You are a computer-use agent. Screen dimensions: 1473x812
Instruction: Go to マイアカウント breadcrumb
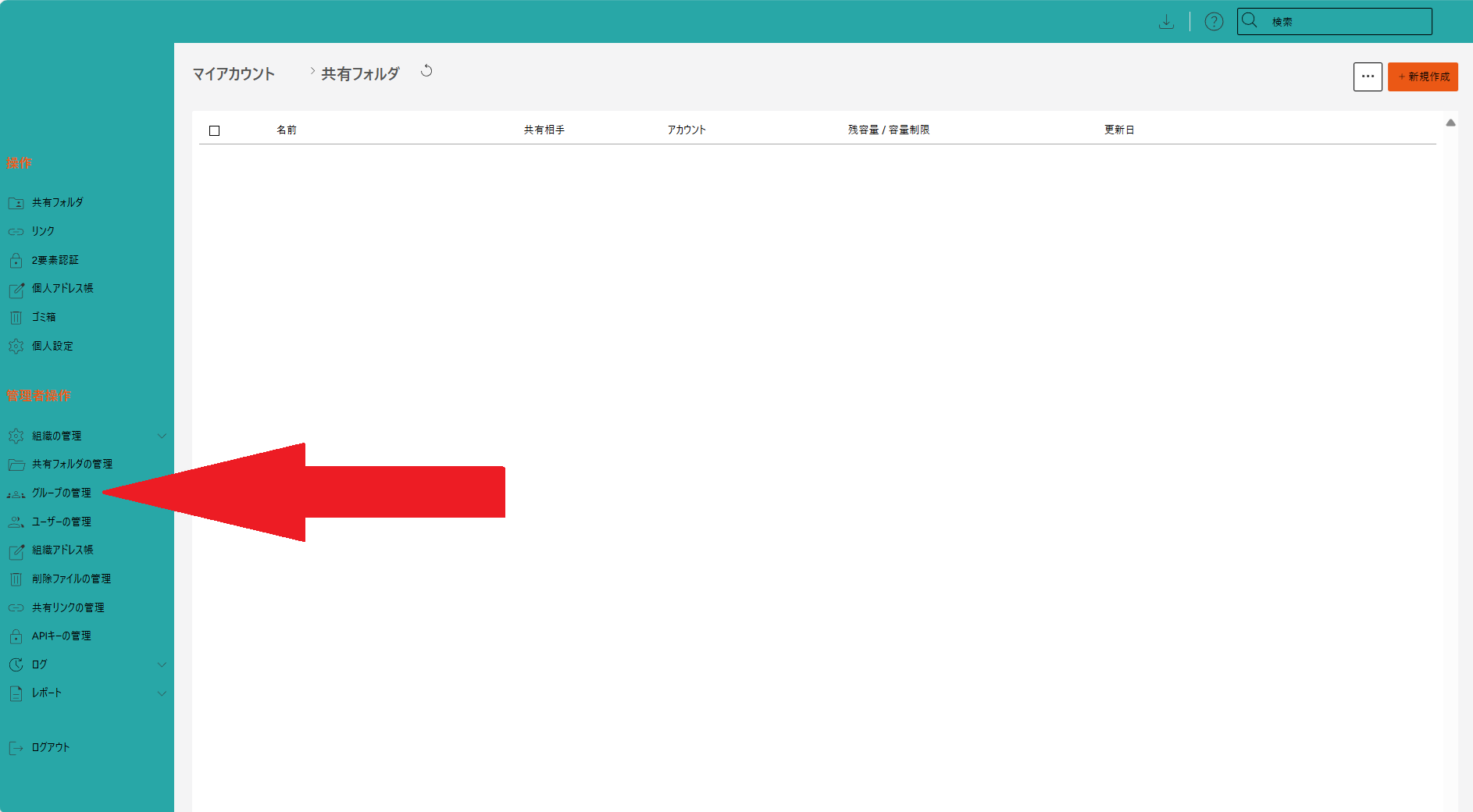pos(234,74)
